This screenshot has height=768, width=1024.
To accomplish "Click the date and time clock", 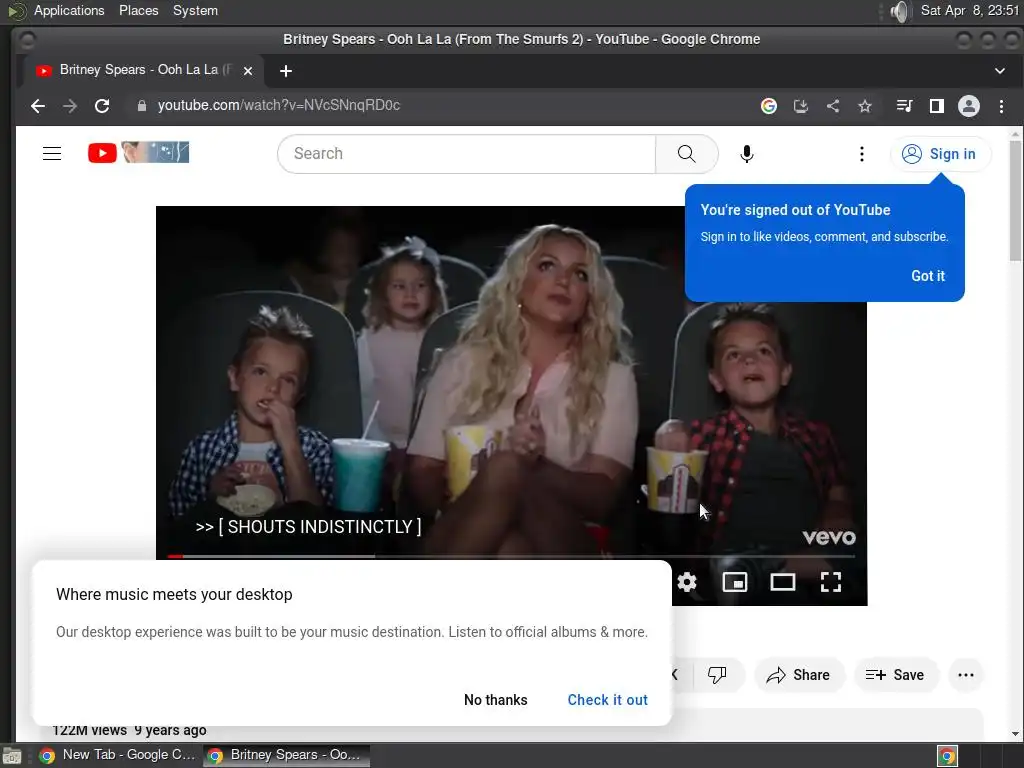I will 970,10.
